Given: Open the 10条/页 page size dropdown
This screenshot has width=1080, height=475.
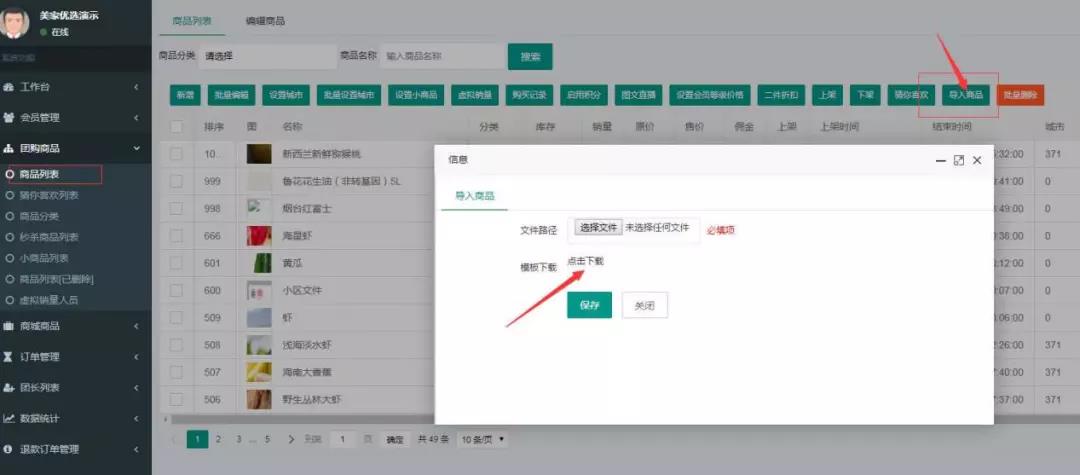Looking at the screenshot, I should [x=482, y=439].
